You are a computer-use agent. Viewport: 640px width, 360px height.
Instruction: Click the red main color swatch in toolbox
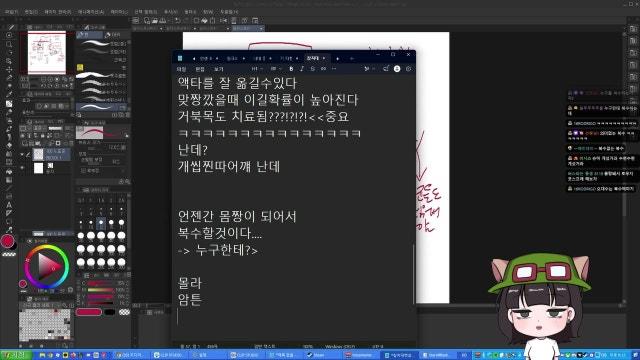pos(7,241)
